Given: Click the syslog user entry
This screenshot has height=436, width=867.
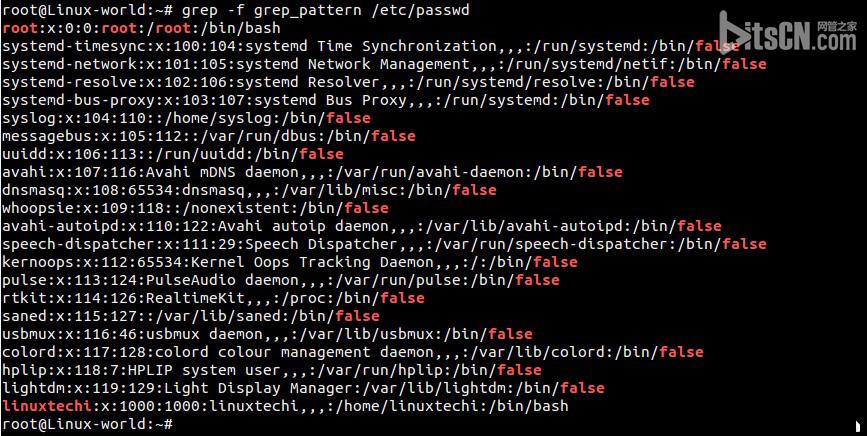Looking at the screenshot, I should pos(186,118).
